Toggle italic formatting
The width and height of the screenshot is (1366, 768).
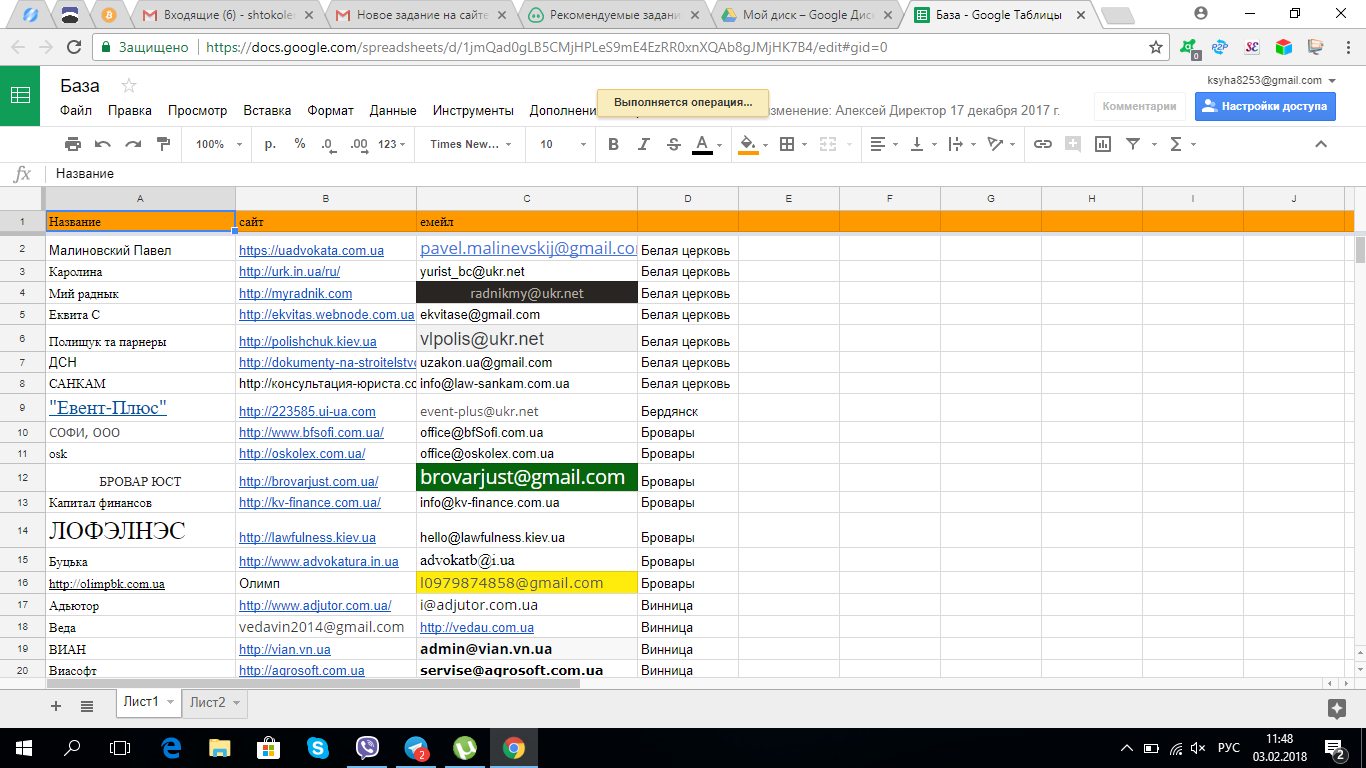coord(643,144)
